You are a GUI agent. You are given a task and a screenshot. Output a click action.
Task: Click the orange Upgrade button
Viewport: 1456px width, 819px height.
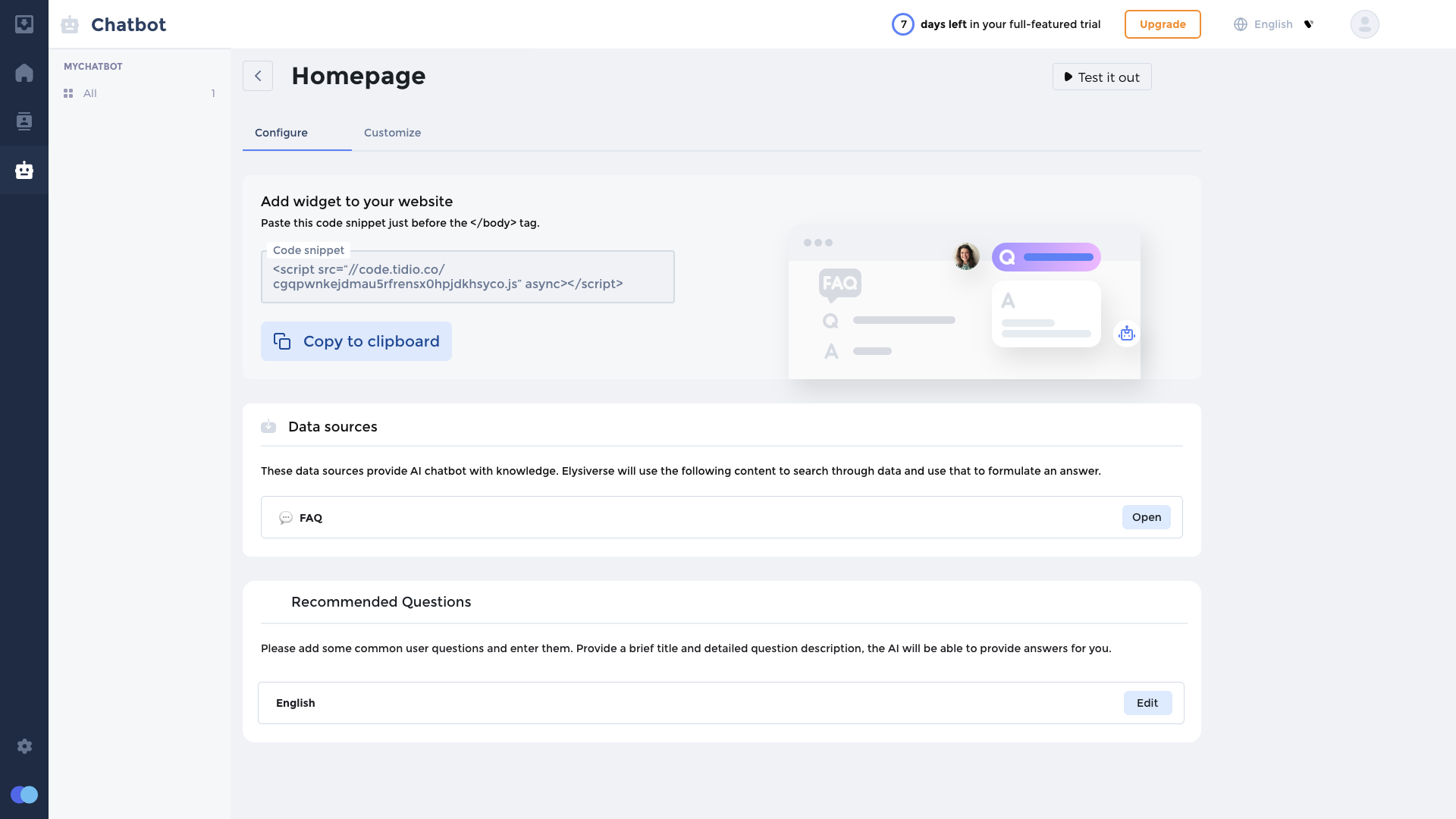[1163, 24]
